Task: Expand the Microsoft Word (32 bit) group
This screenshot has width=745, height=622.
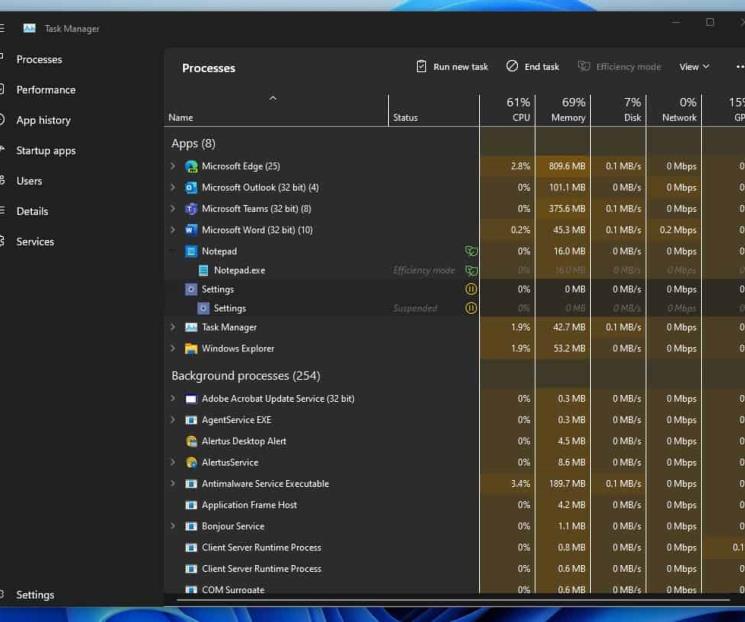Action: pyautogui.click(x=173, y=230)
